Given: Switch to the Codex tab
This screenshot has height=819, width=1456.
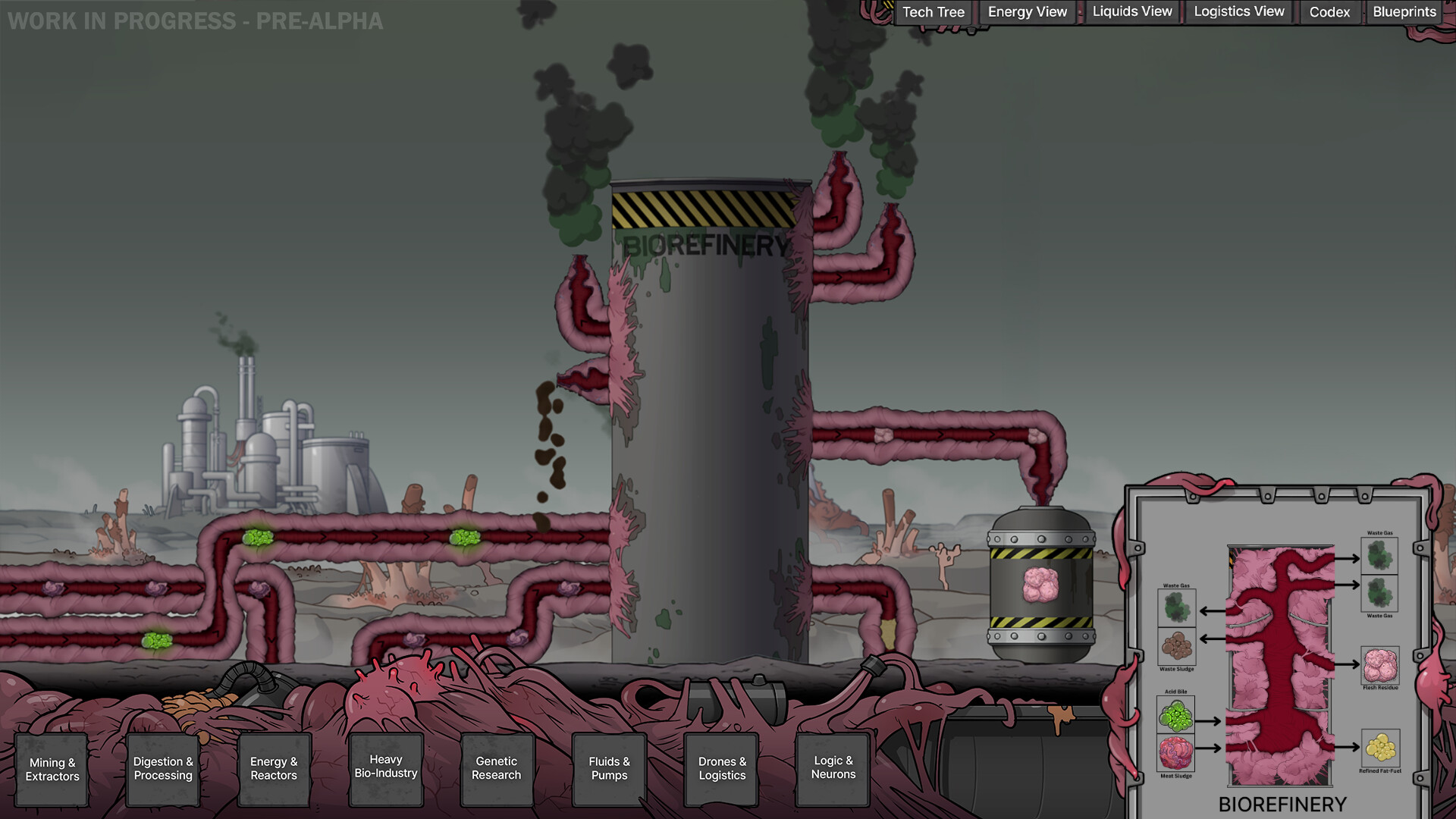Looking at the screenshot, I should [x=1329, y=11].
